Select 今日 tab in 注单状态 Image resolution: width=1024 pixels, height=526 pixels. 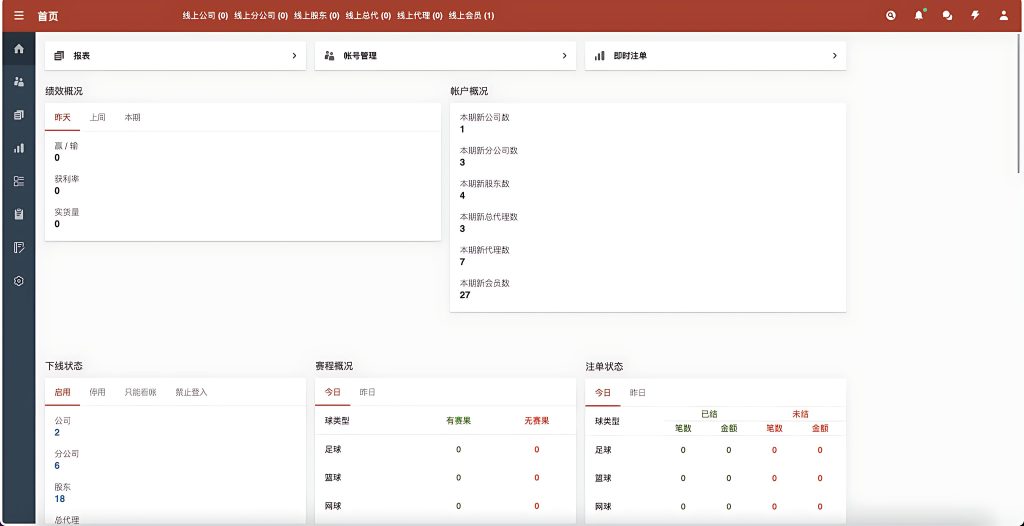603,393
